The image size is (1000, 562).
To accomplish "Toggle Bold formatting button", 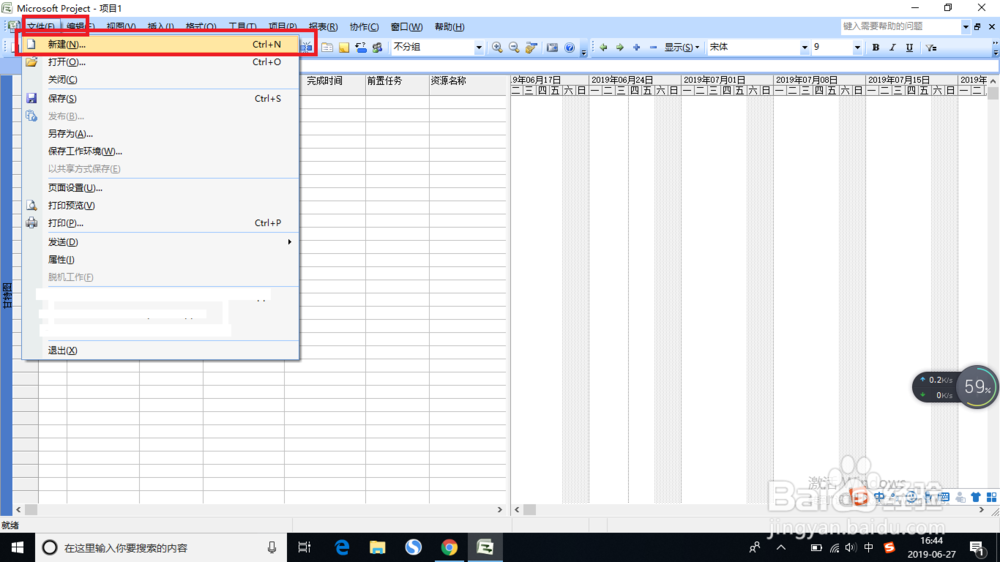I will point(876,47).
